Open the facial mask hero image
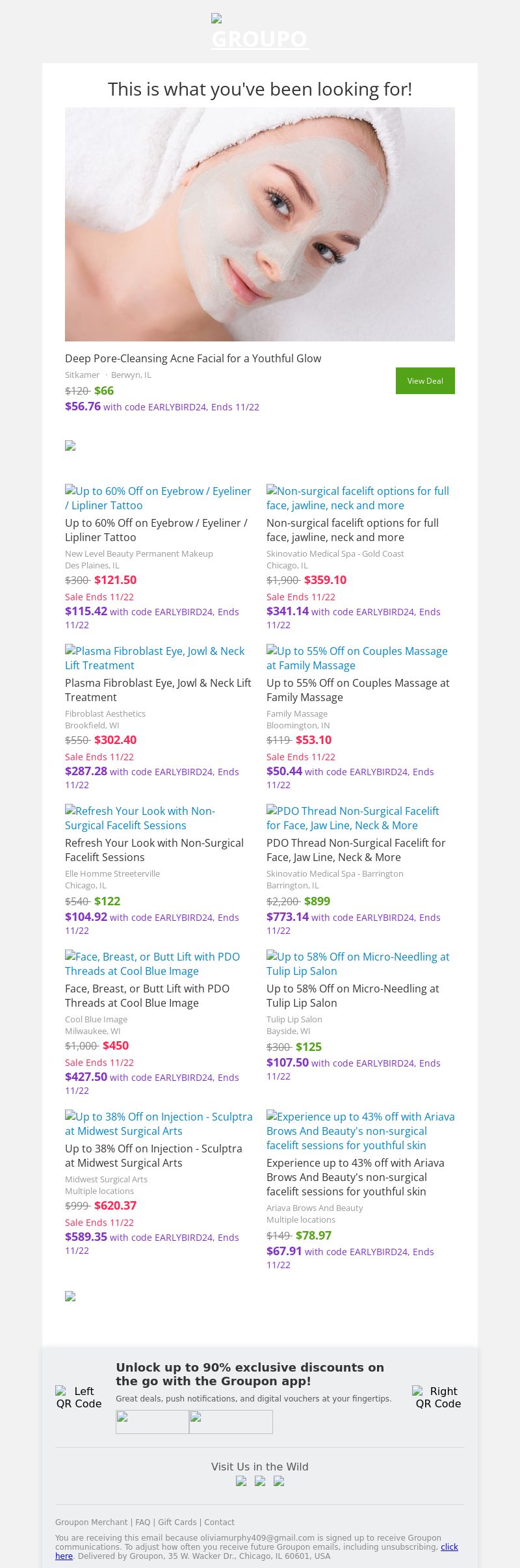This screenshot has width=520, height=1568. pyautogui.click(x=260, y=224)
